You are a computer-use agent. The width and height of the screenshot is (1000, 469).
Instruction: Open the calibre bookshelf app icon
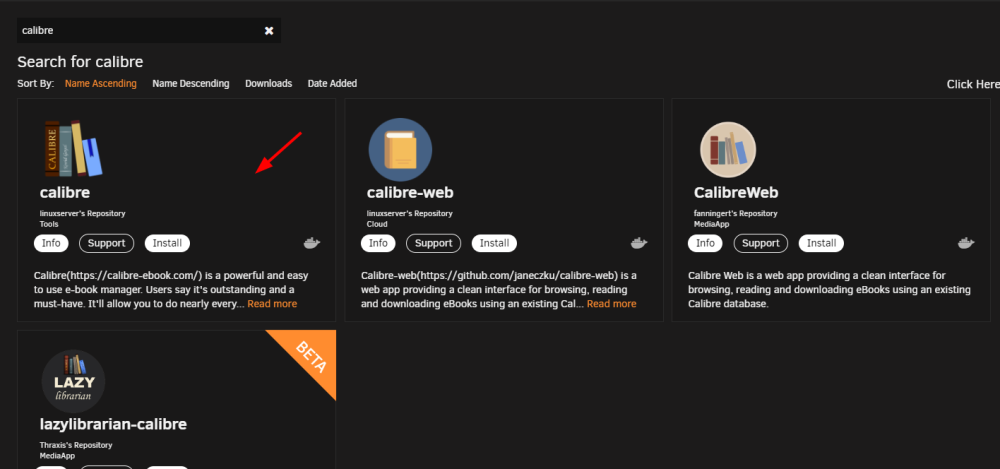[73, 149]
